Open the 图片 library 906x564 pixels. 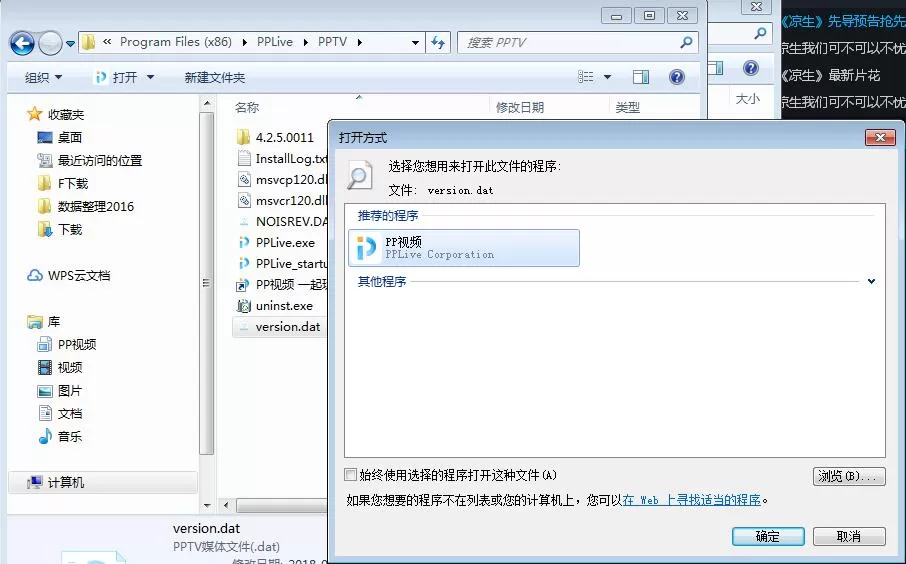(60, 391)
